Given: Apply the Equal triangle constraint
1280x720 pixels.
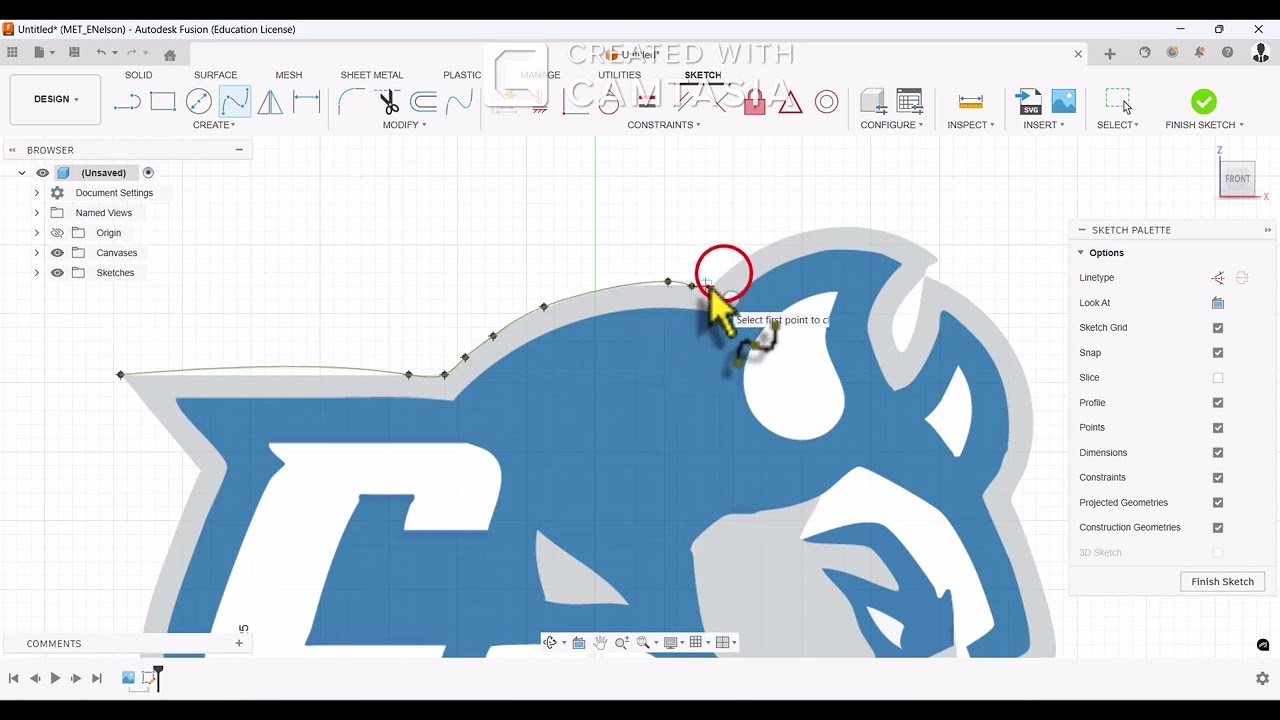Looking at the screenshot, I should [x=790, y=101].
